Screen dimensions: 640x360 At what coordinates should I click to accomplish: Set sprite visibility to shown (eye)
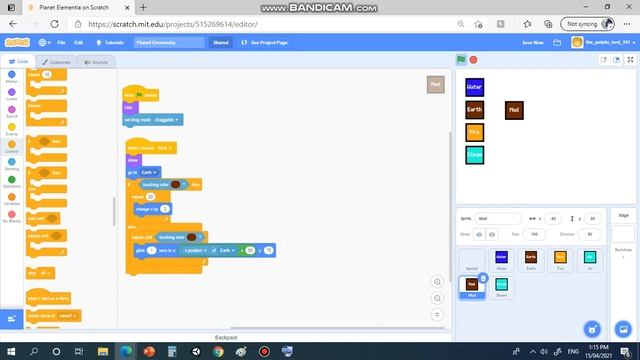pyautogui.click(x=479, y=234)
